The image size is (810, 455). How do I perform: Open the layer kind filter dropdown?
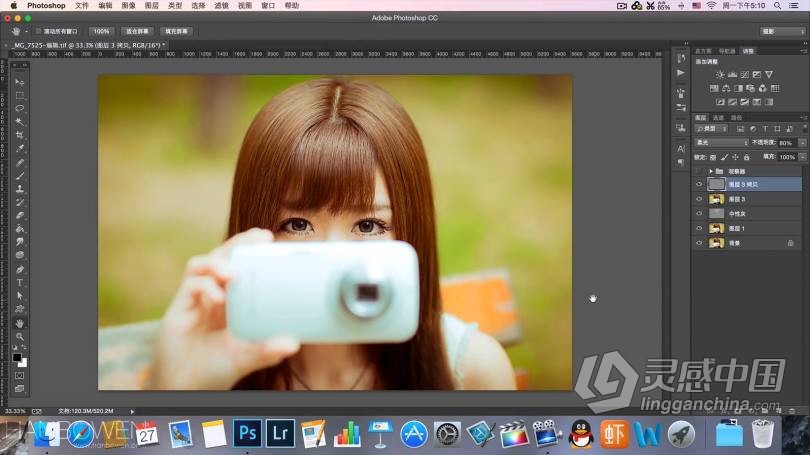point(711,129)
